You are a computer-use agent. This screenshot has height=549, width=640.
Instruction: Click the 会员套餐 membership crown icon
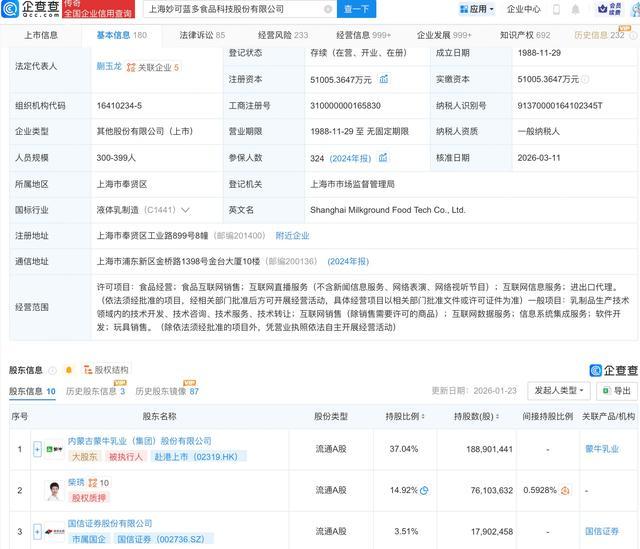[615, 9]
